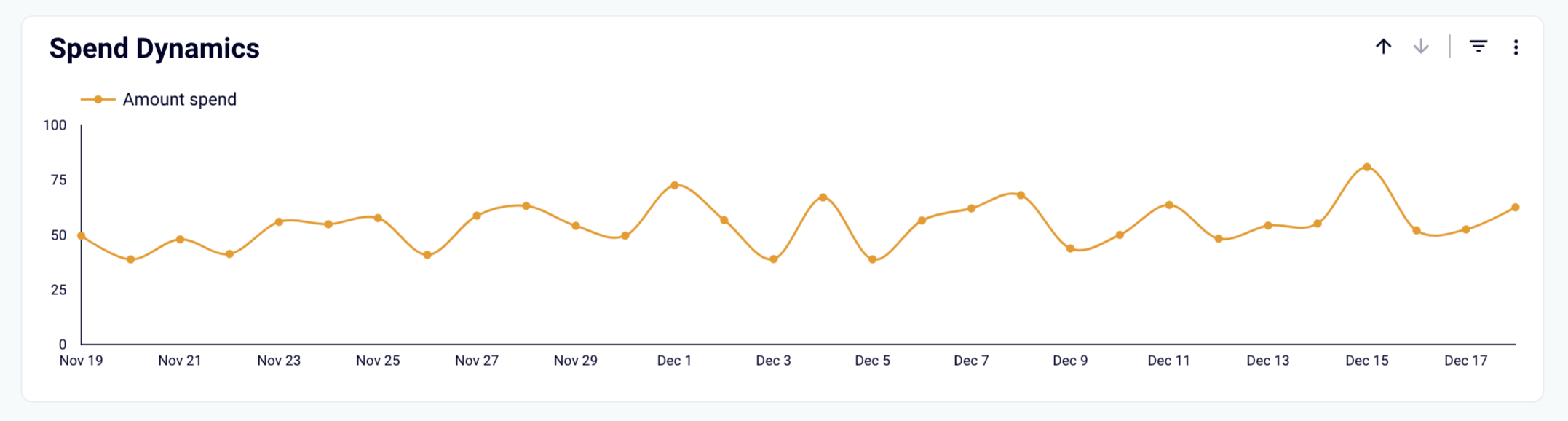Image resolution: width=1568 pixels, height=421 pixels.
Task: Click the Nov 23 x-axis label
Action: pos(279,361)
